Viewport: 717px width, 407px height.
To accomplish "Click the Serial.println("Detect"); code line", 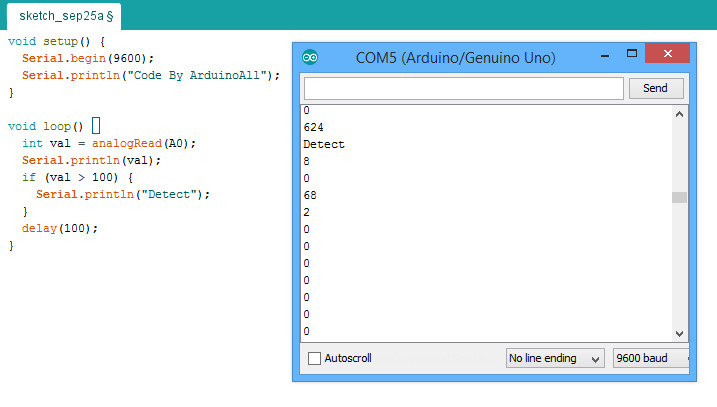I will point(123,194).
